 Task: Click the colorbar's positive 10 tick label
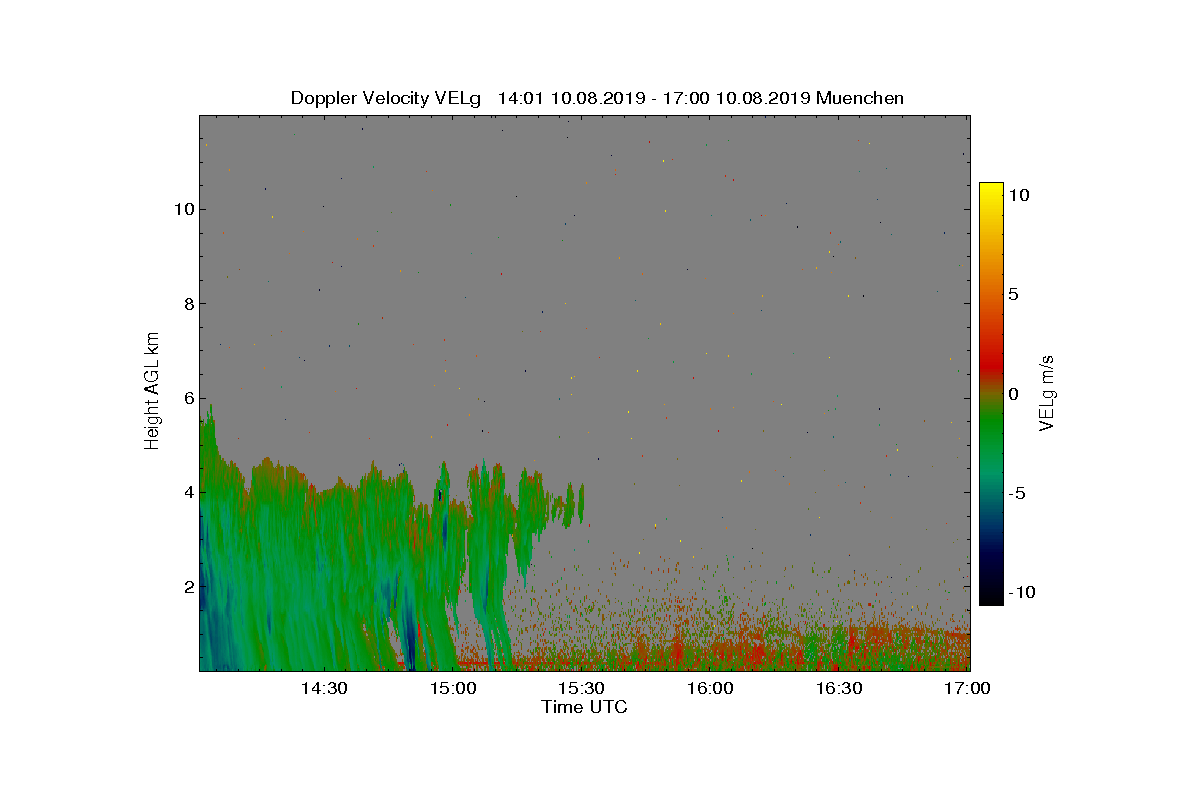pos(1018,196)
